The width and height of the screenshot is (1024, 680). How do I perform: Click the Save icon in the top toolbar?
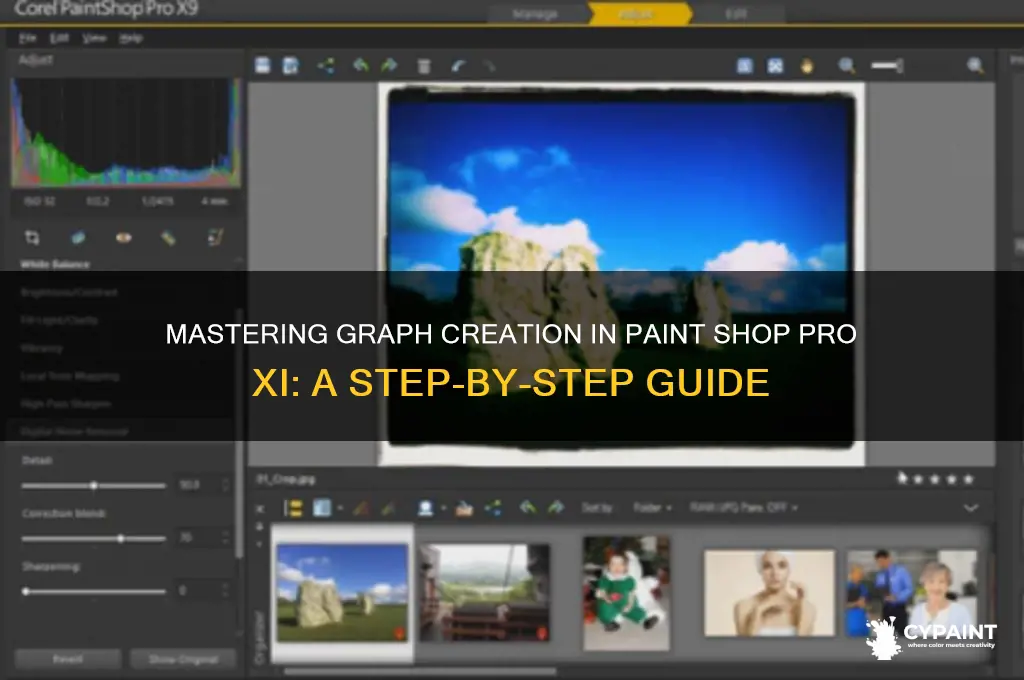[x=263, y=65]
